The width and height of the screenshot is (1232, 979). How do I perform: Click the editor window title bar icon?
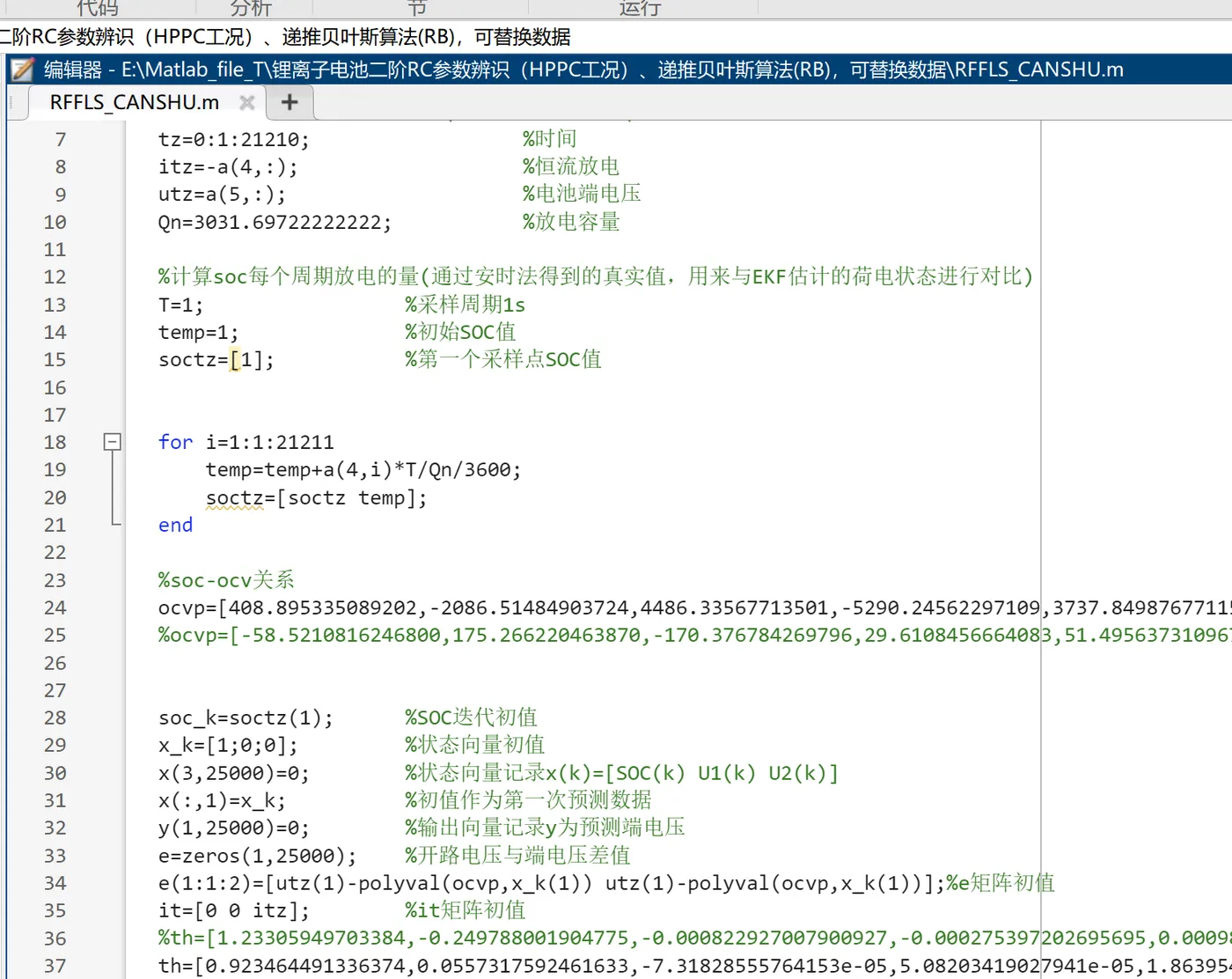[x=22, y=70]
